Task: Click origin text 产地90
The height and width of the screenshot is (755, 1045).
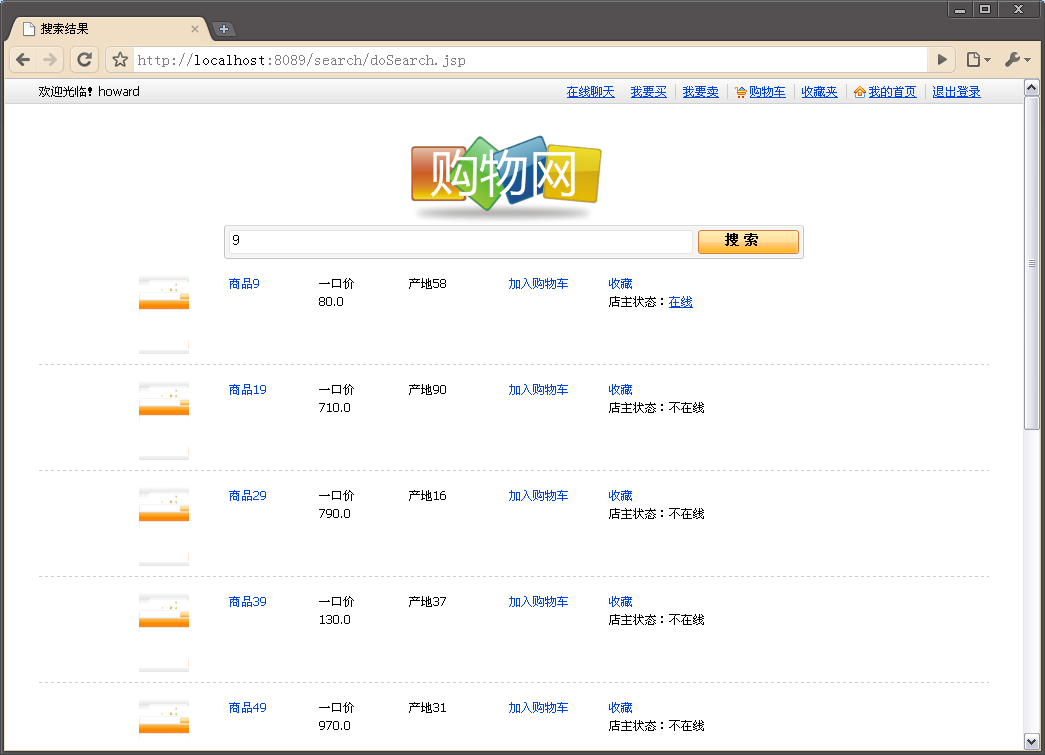Action: tap(427, 390)
